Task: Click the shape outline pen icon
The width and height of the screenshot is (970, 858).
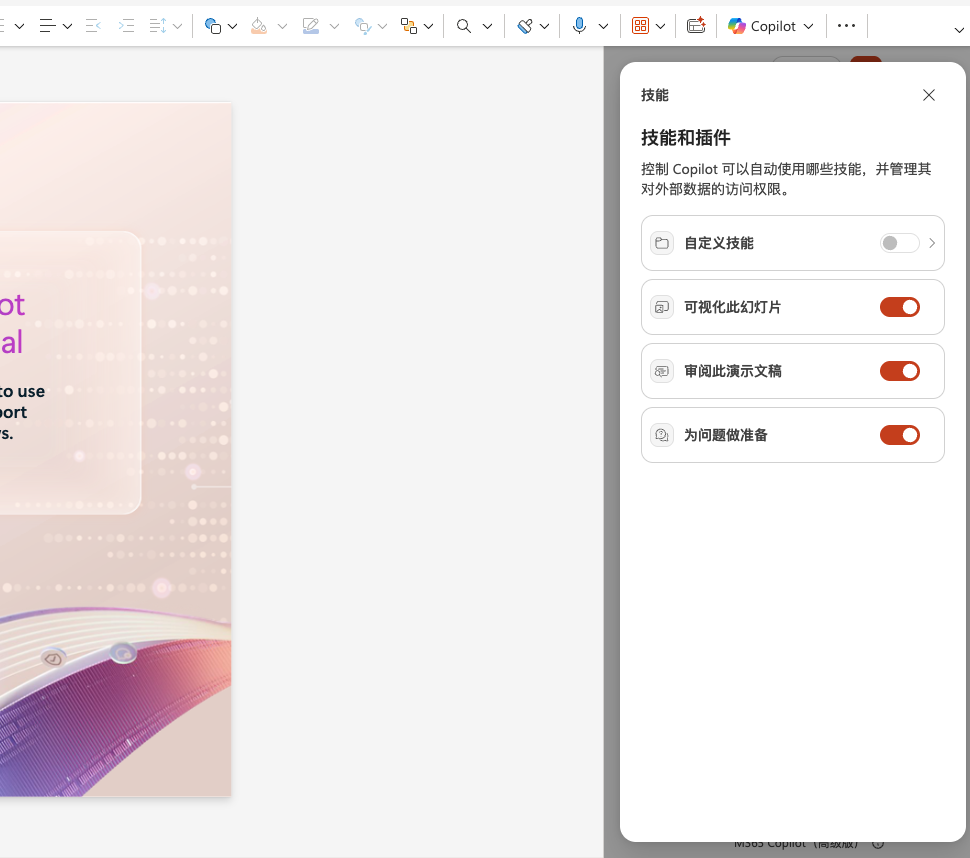Action: (311, 26)
